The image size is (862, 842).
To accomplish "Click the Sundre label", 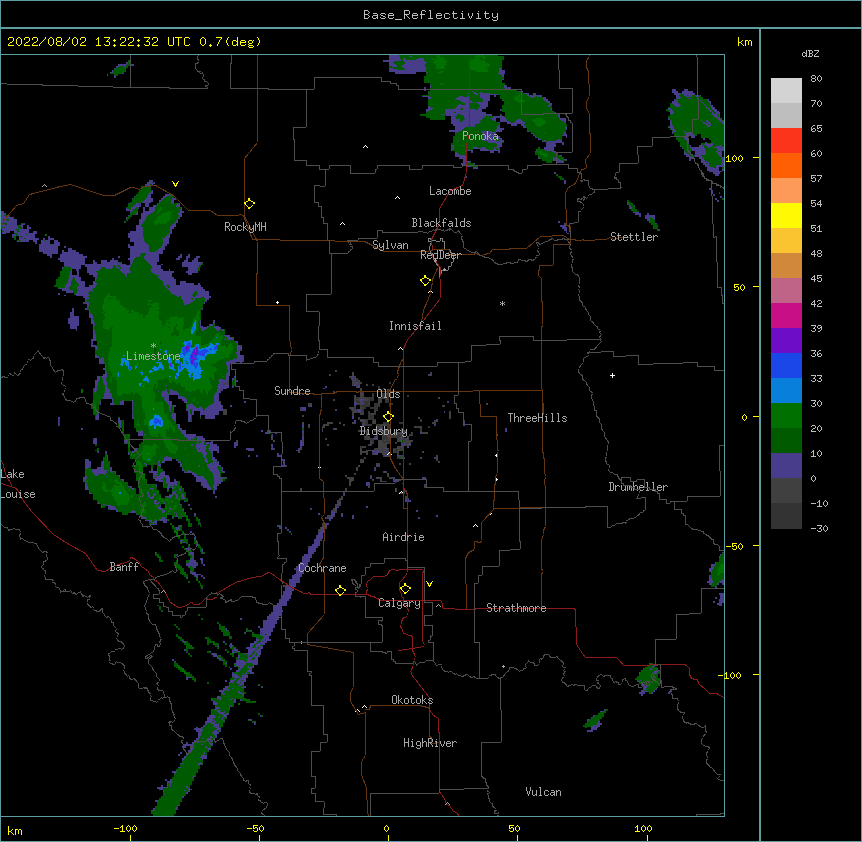I will [x=292, y=391].
